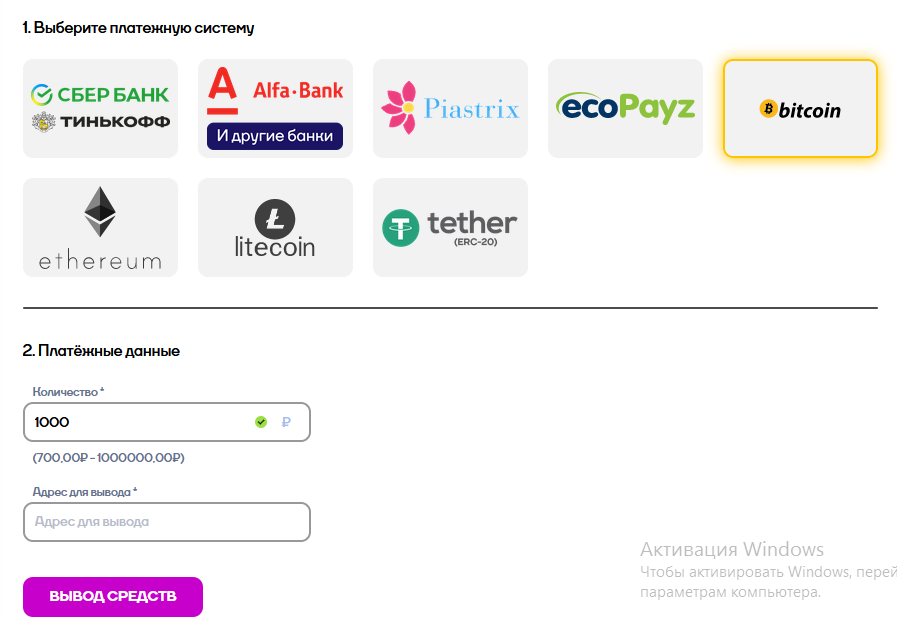Select the litecoin payment tile
This screenshot has height=617, width=897.
[x=275, y=227]
